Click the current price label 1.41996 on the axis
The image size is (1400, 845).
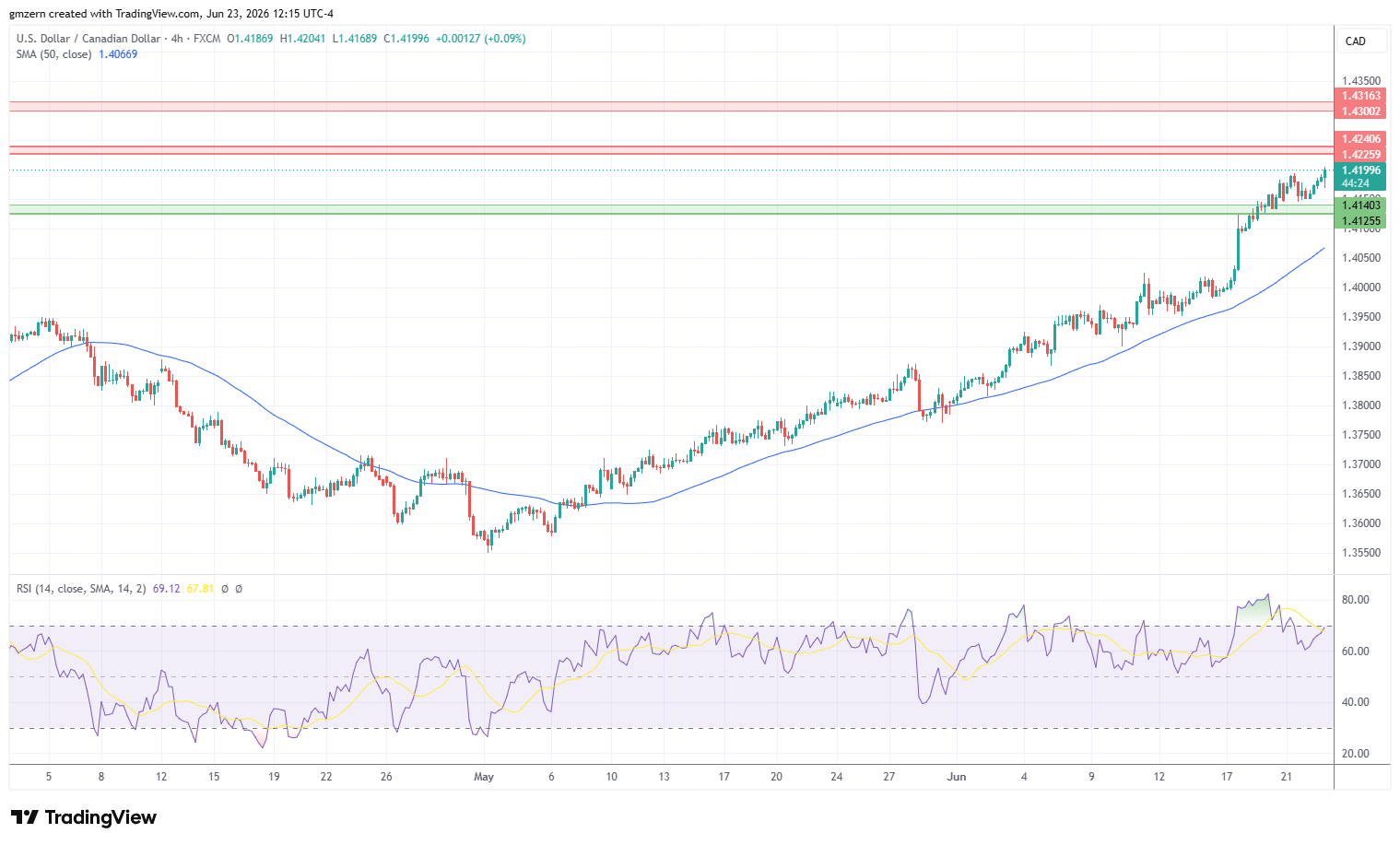(x=1360, y=170)
